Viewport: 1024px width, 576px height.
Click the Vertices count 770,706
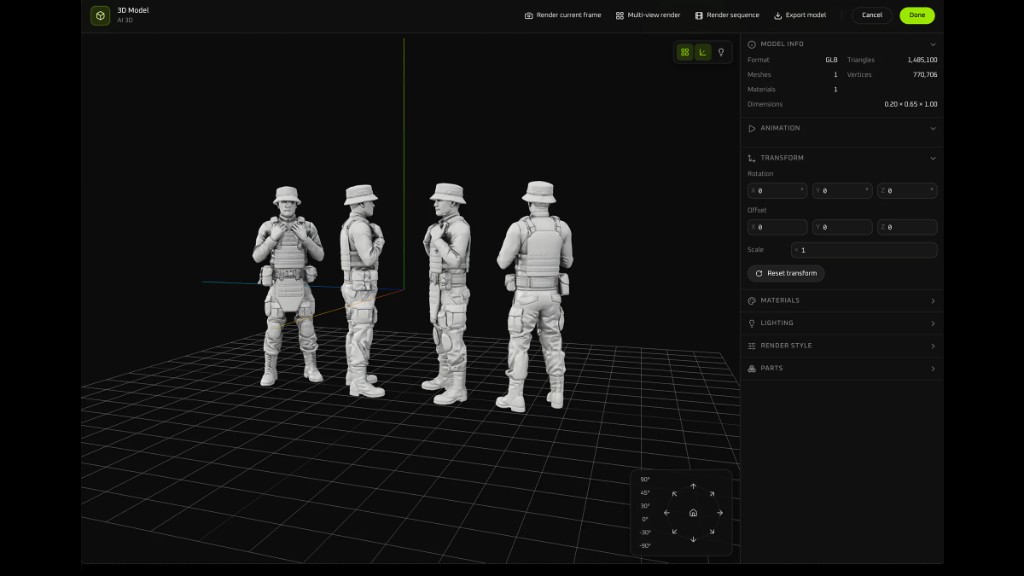click(925, 75)
